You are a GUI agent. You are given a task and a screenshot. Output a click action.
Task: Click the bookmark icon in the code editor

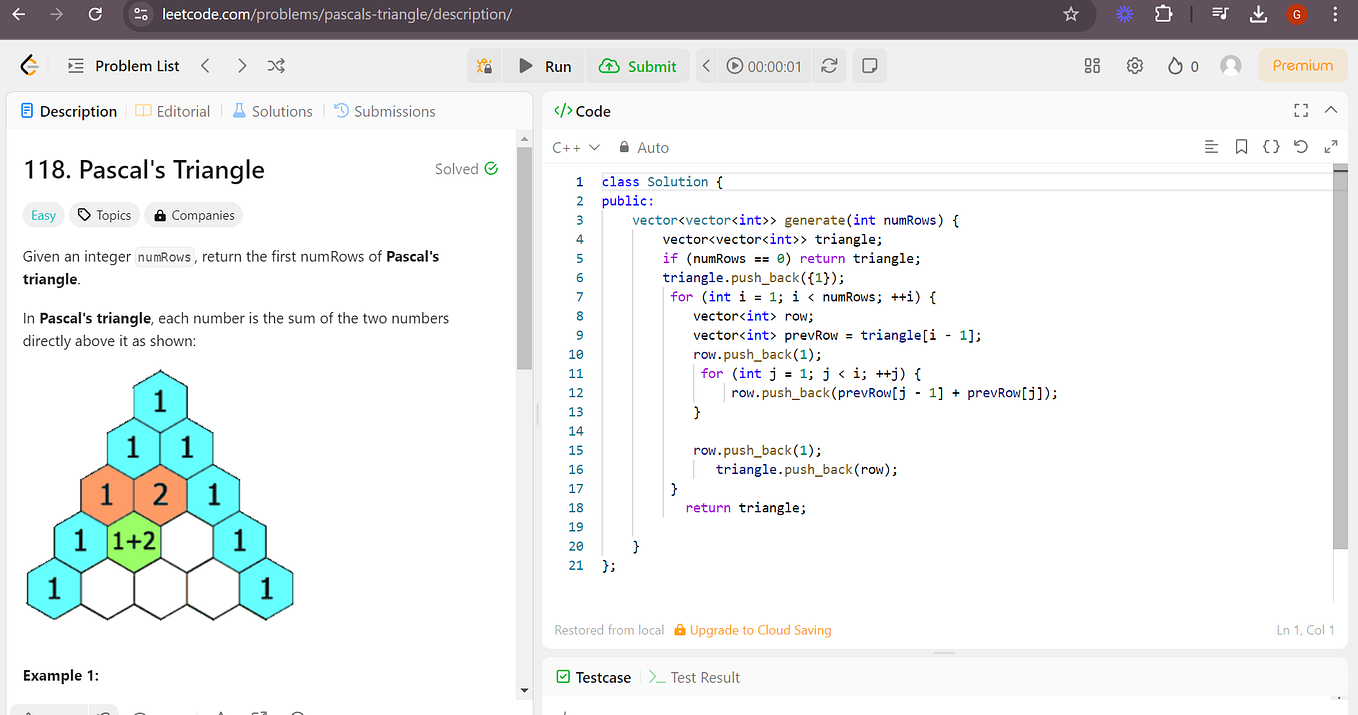[x=1241, y=147]
